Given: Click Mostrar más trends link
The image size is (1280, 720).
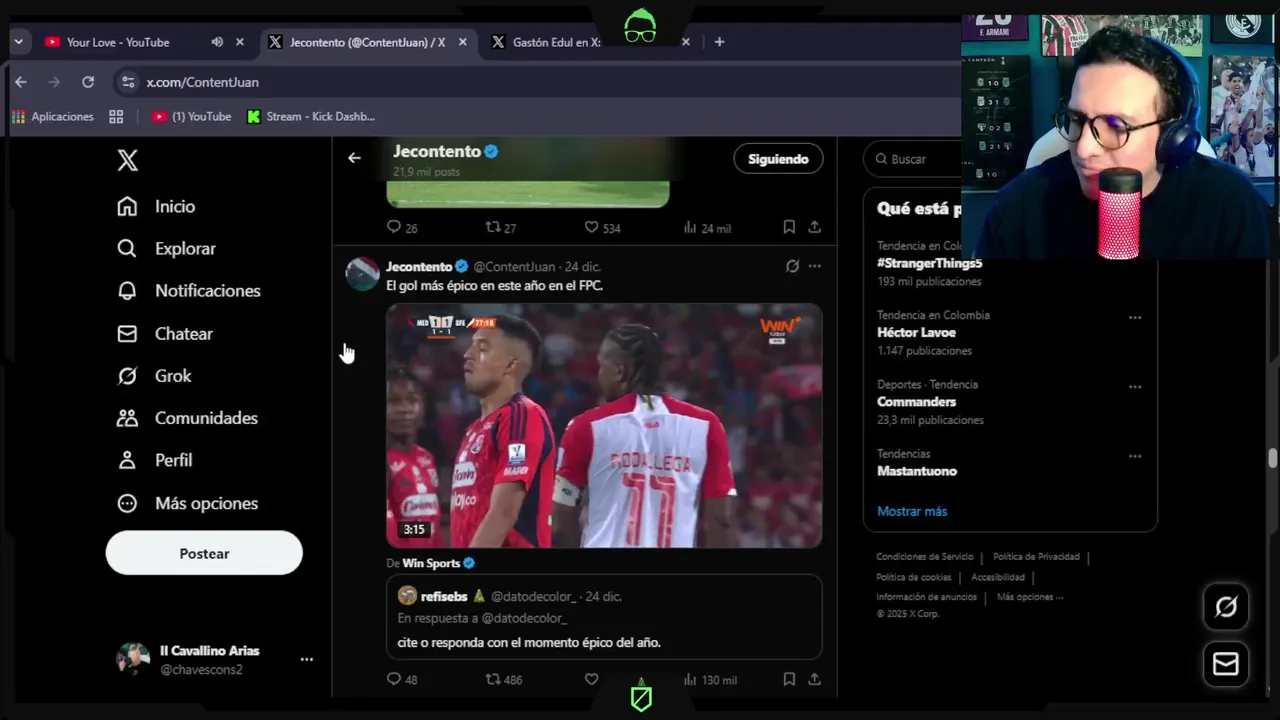Looking at the screenshot, I should [x=912, y=511].
